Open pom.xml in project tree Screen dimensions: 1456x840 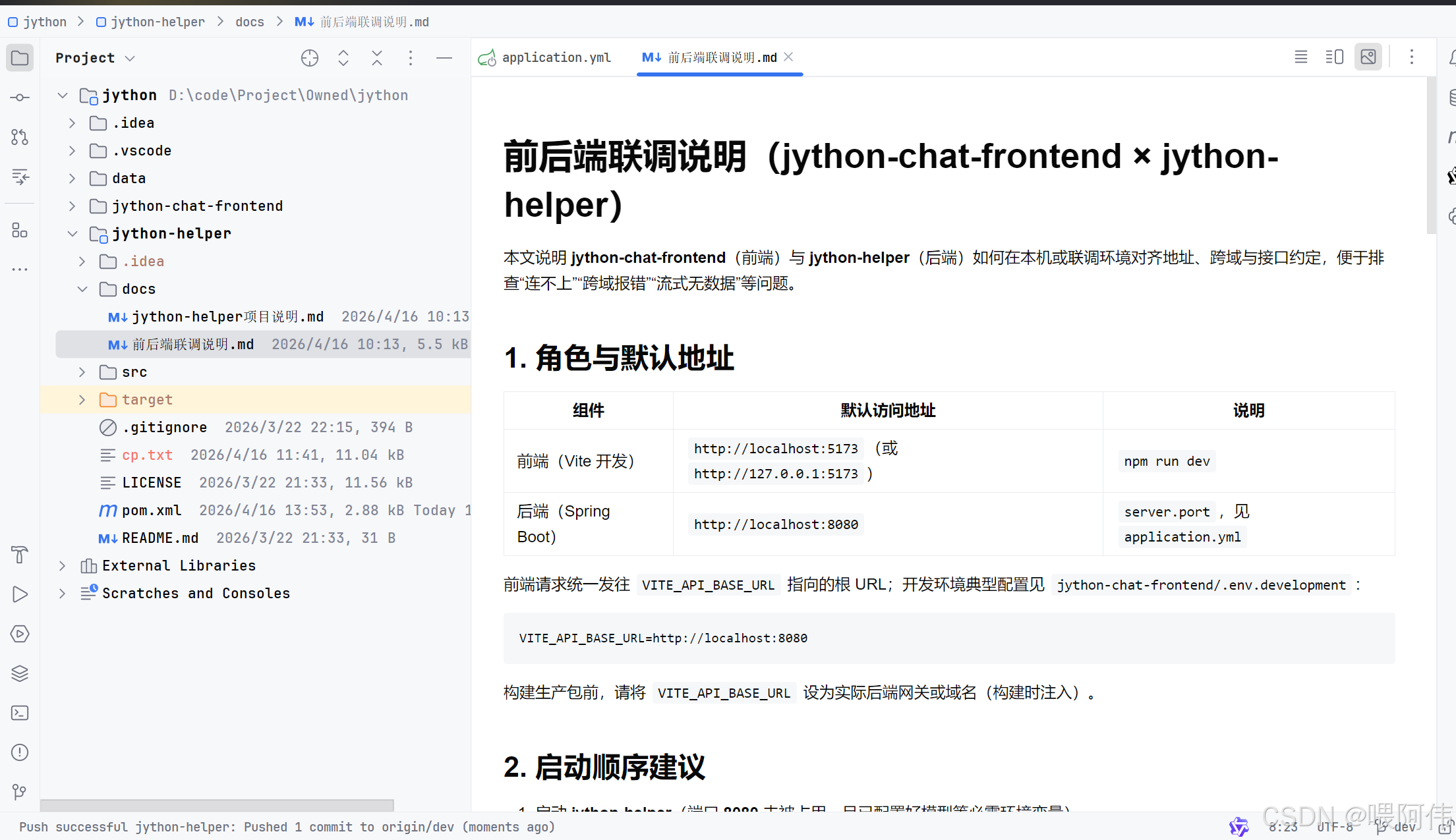click(151, 511)
